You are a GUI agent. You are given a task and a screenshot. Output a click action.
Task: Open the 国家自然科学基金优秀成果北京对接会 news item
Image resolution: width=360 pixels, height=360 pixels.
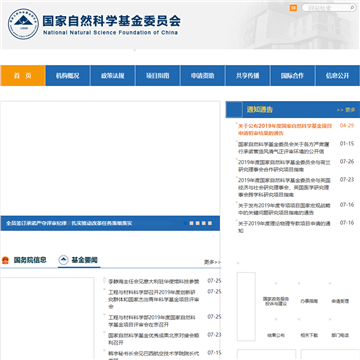point(154,339)
